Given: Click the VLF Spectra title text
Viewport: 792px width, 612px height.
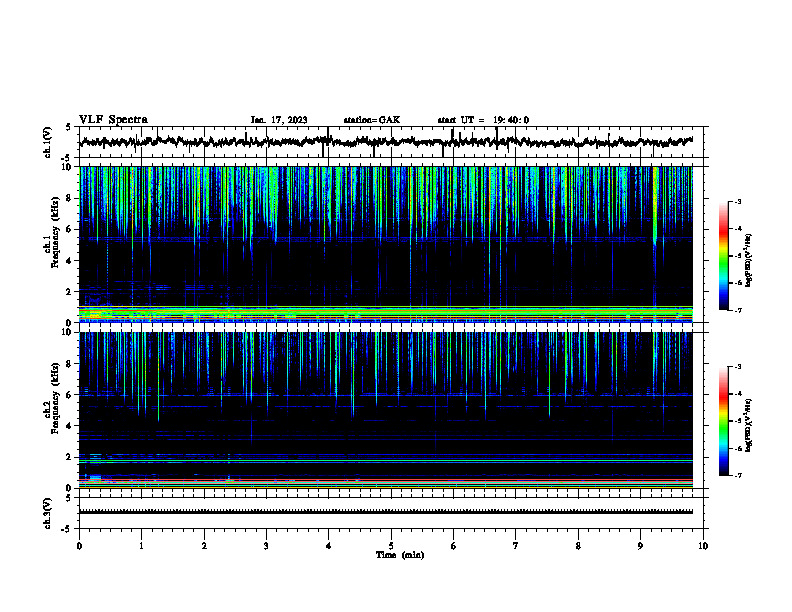Looking at the screenshot, I should click(x=113, y=120).
